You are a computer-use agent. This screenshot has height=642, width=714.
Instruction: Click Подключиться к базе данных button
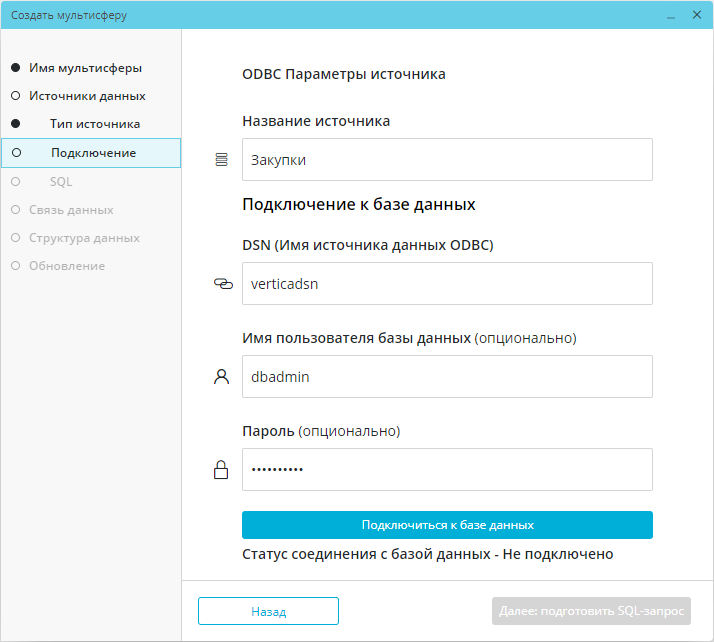coord(447,525)
